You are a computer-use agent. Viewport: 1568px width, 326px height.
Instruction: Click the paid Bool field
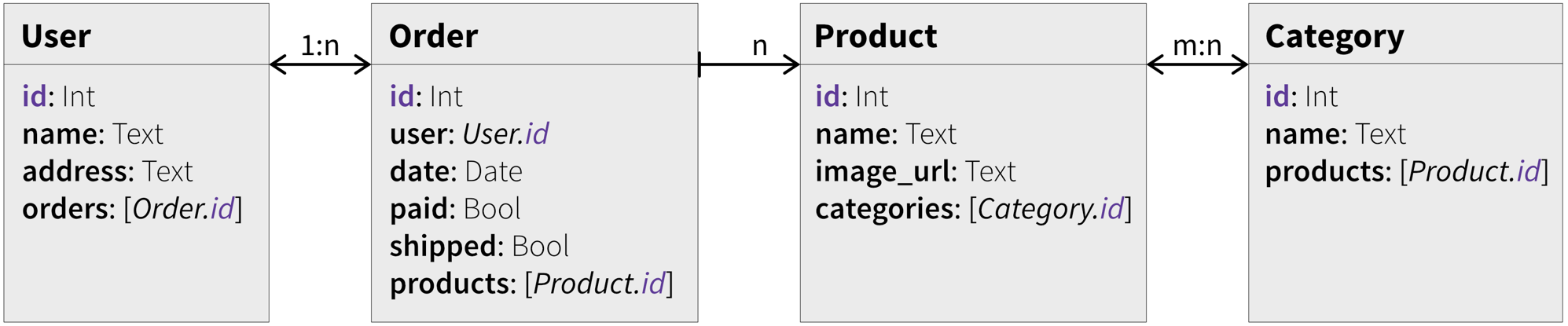click(x=455, y=209)
